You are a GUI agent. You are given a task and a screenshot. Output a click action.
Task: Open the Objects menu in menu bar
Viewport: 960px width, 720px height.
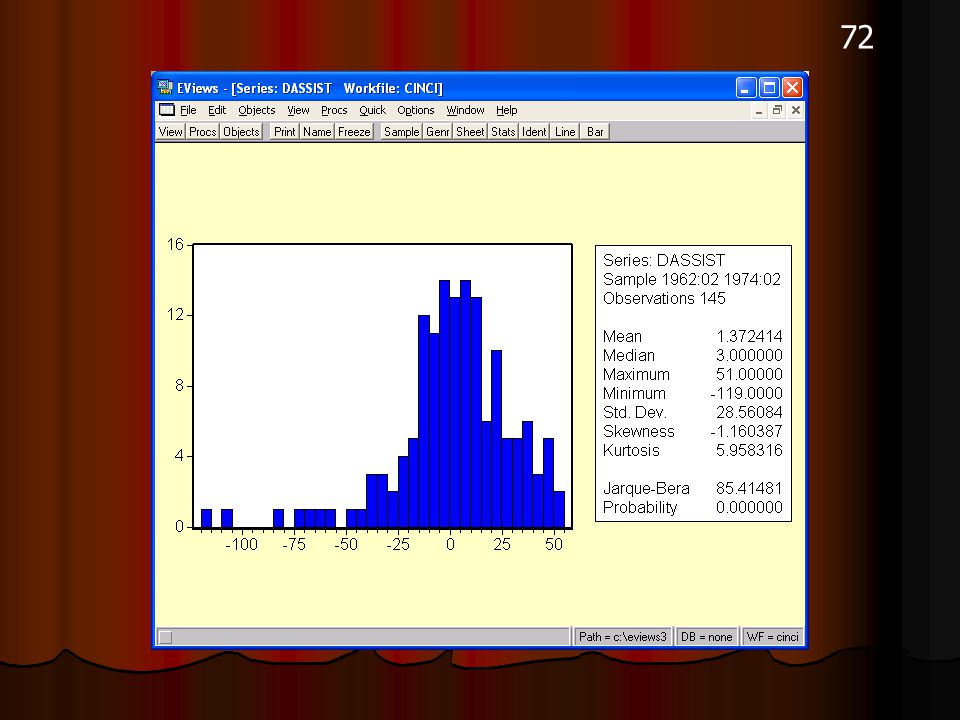tap(257, 110)
